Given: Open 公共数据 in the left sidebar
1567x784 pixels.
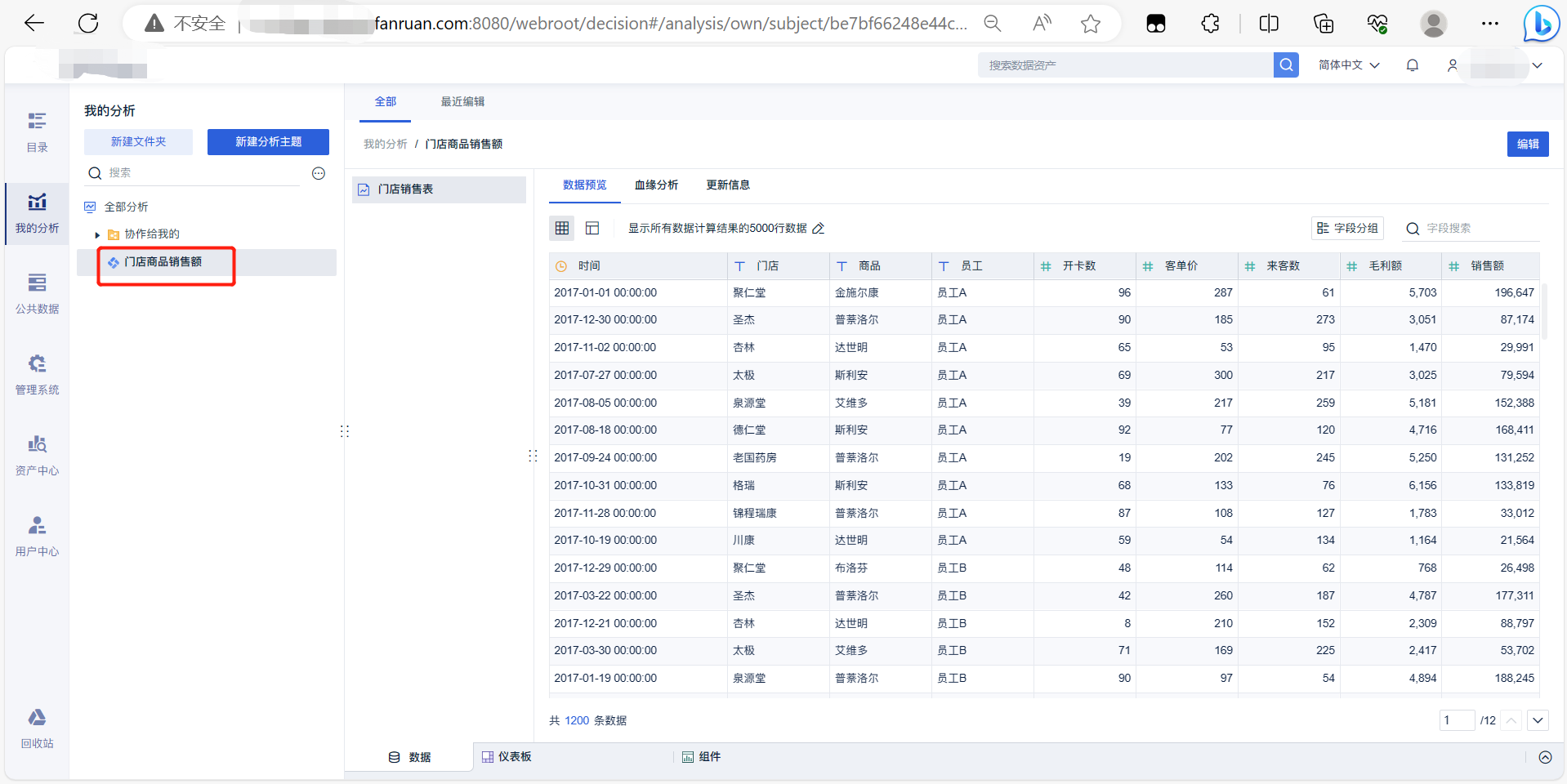Looking at the screenshot, I should point(37,293).
